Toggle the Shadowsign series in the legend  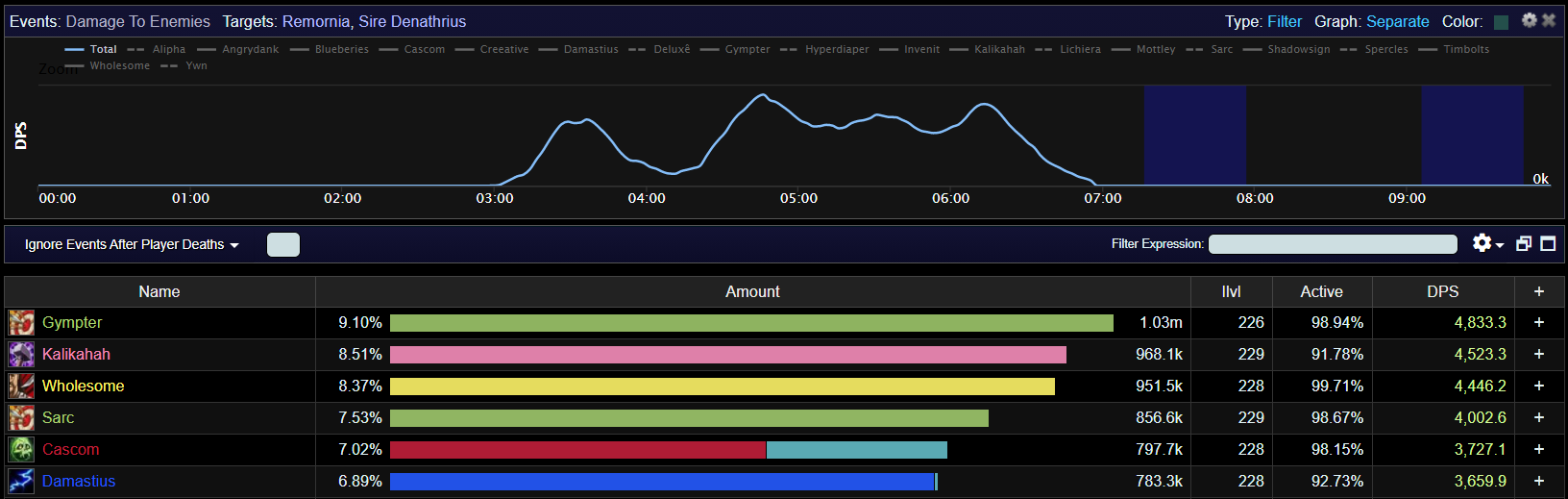point(1286,49)
